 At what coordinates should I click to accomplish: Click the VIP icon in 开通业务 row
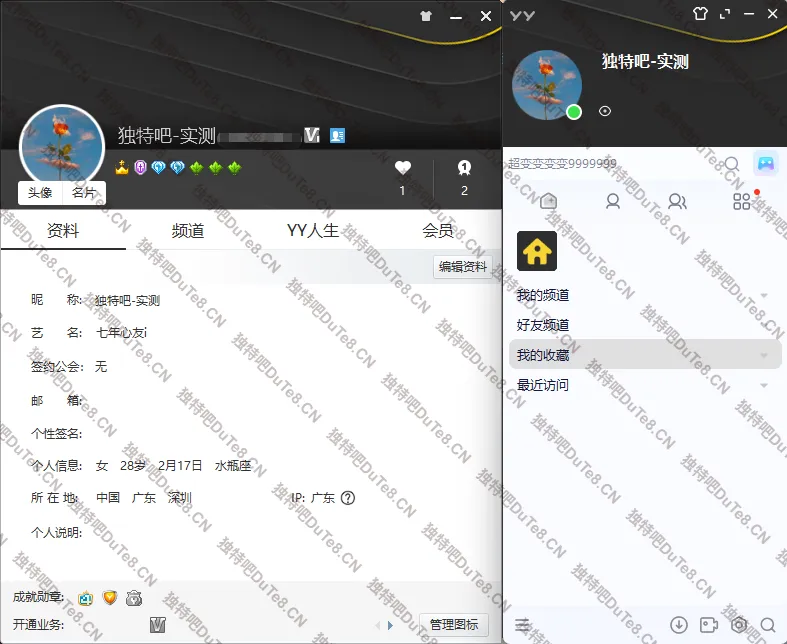tap(158, 625)
